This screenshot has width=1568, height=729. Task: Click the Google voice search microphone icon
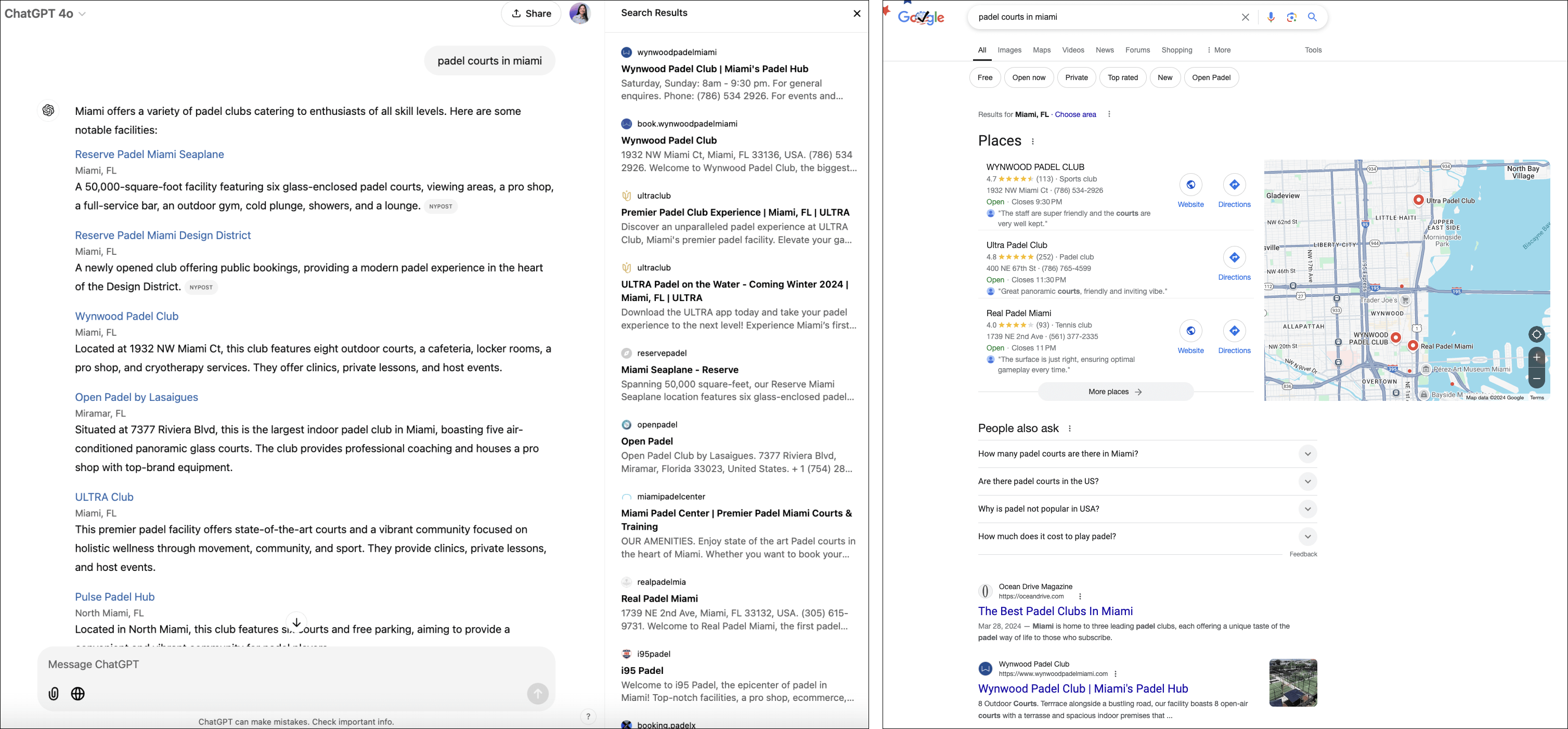(1271, 17)
